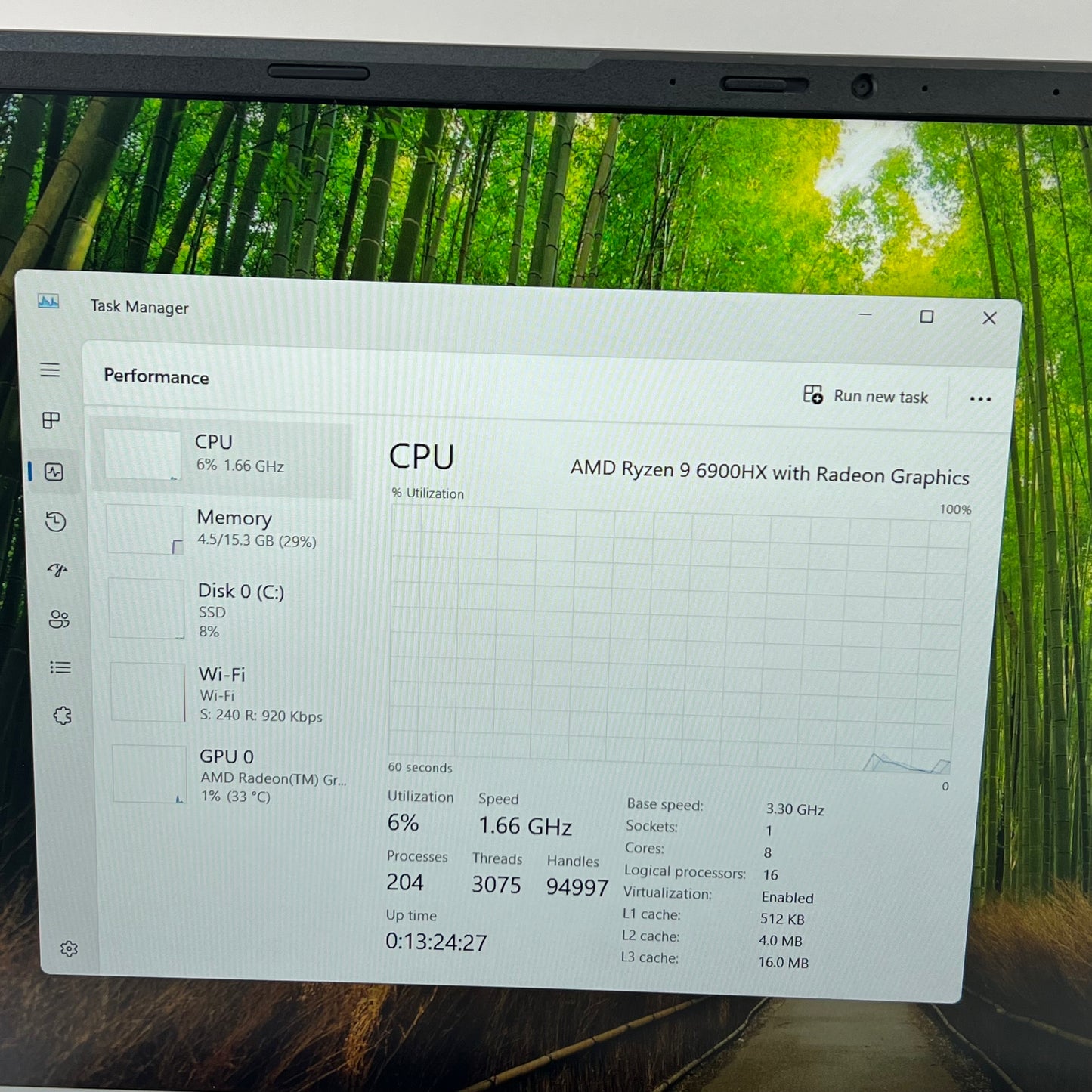Close the Task Manager window

(x=989, y=318)
